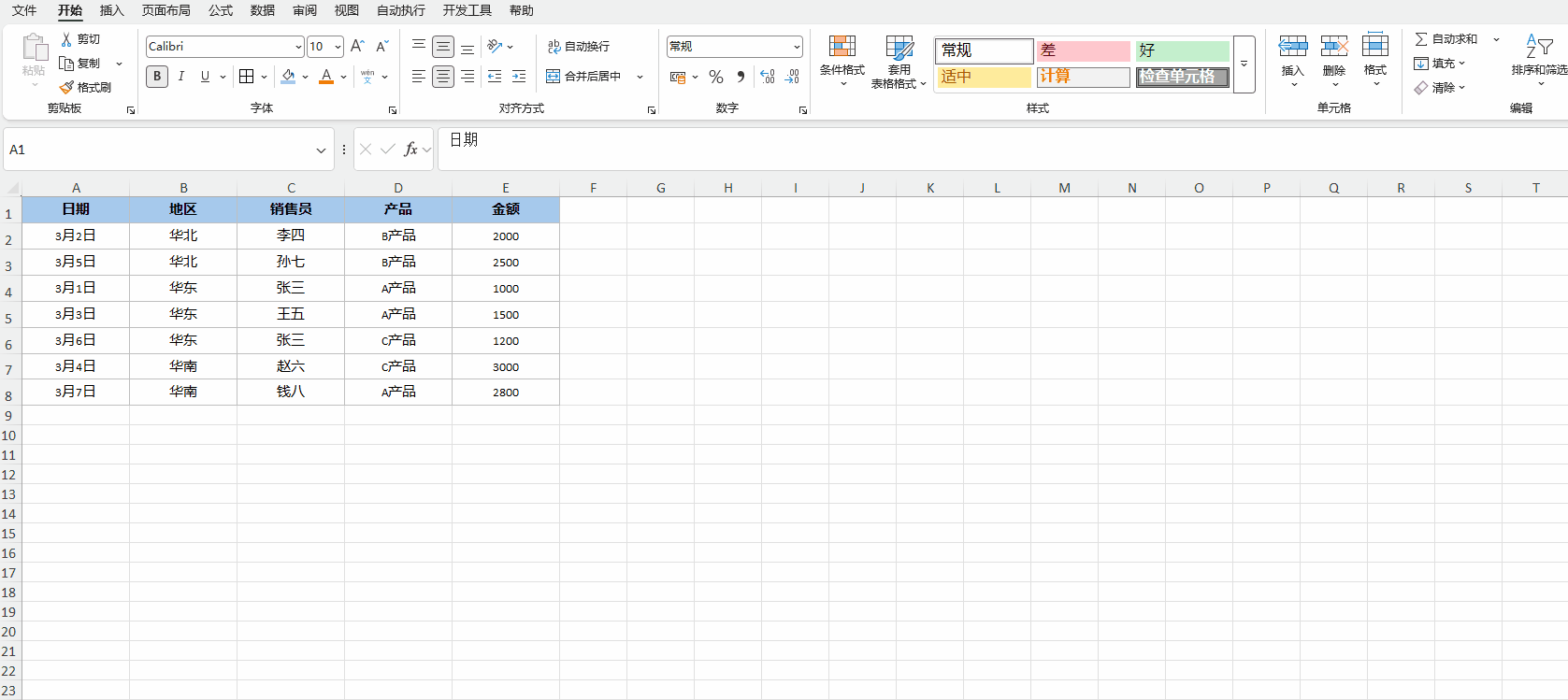The image size is (1568, 700).
Task: Switch to the 插入 (Insert) tab
Action: 112,10
